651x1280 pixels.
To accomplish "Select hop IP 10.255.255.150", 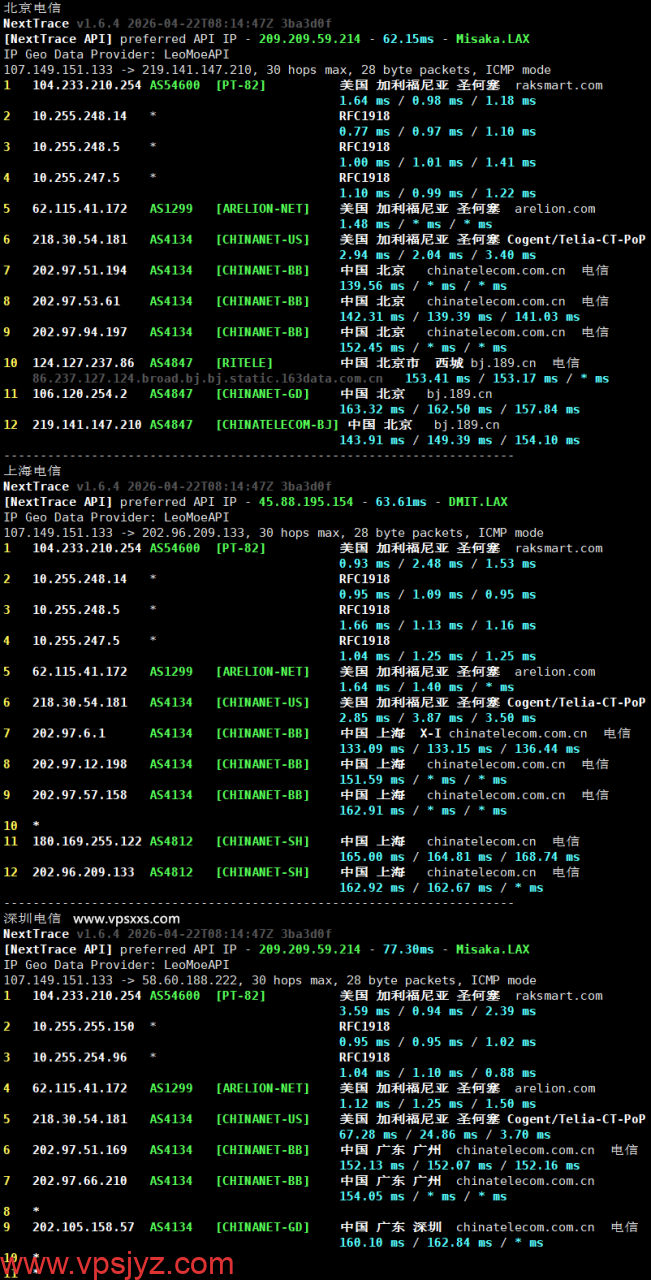I will [x=83, y=1026].
